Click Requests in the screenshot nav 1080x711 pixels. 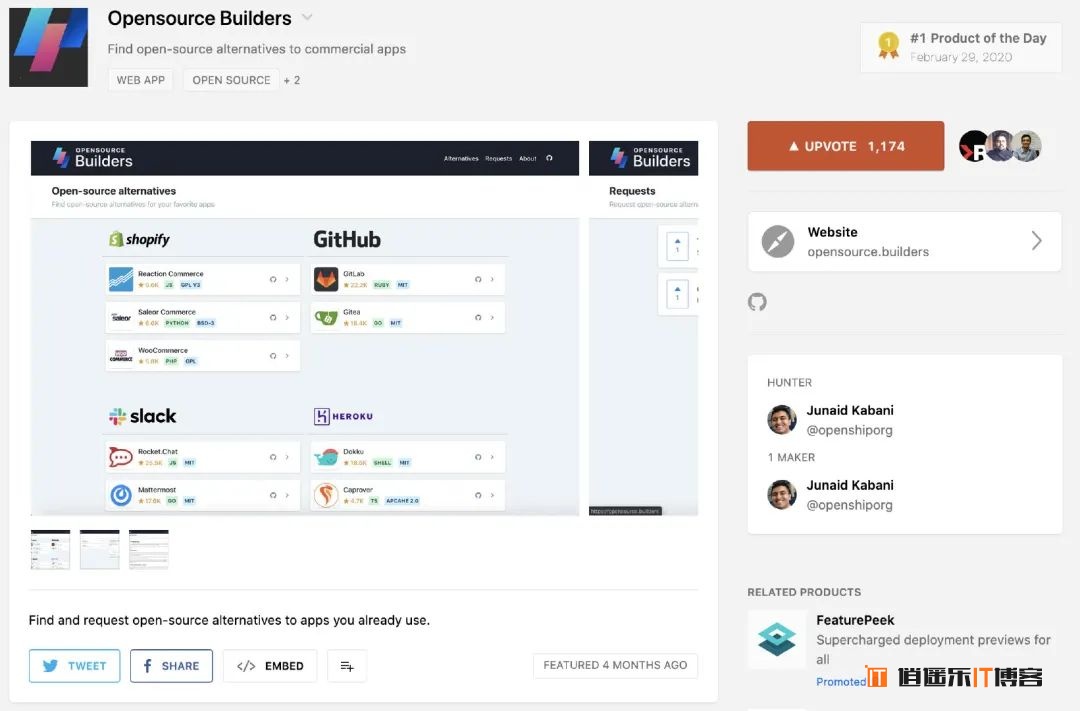[498, 158]
